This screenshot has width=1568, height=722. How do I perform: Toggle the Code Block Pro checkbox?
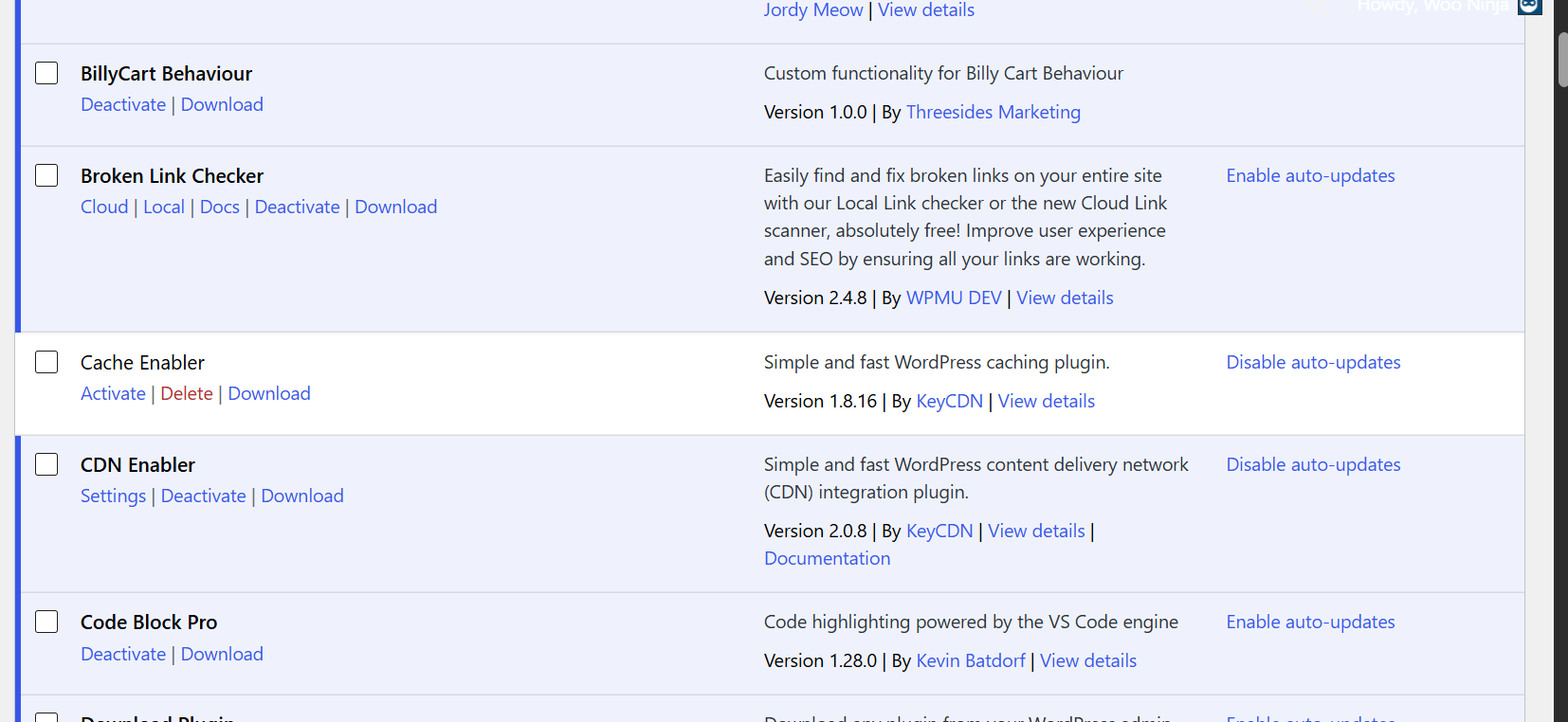coord(46,622)
